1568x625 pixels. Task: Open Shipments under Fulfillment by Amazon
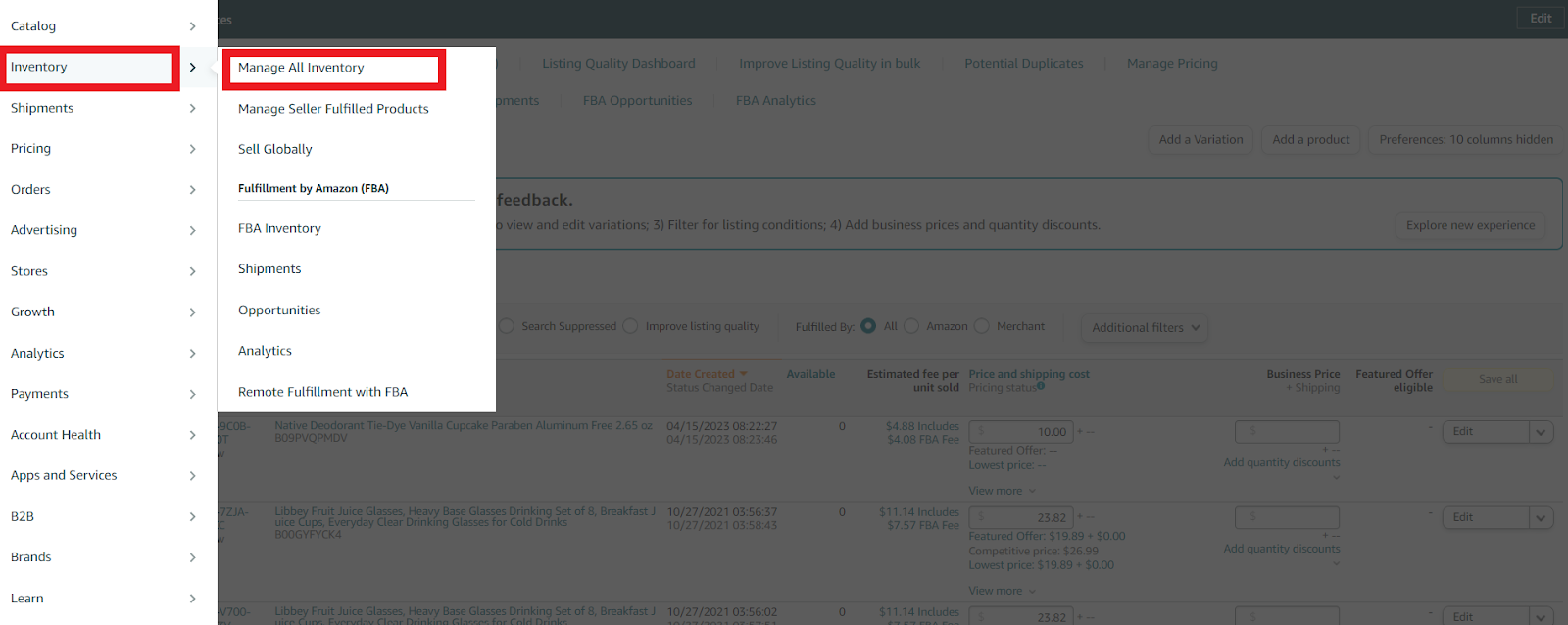pos(269,268)
